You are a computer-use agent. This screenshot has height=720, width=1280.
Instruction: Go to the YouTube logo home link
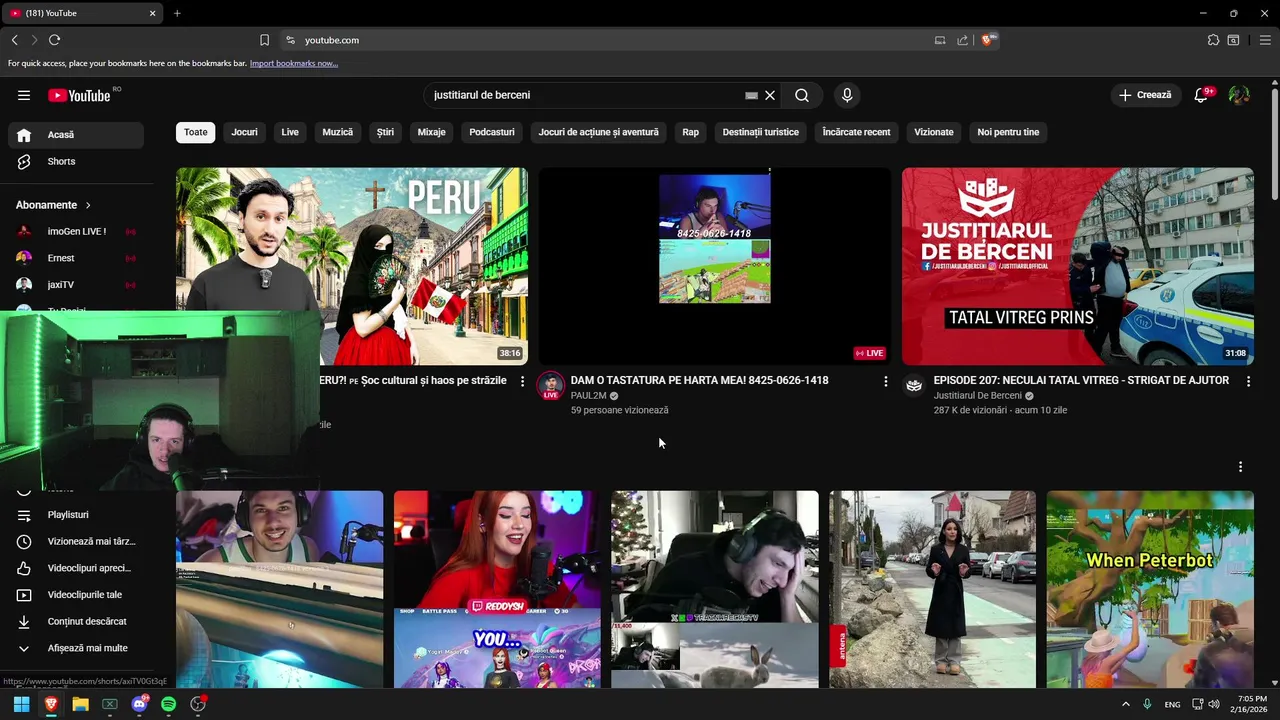point(81,95)
